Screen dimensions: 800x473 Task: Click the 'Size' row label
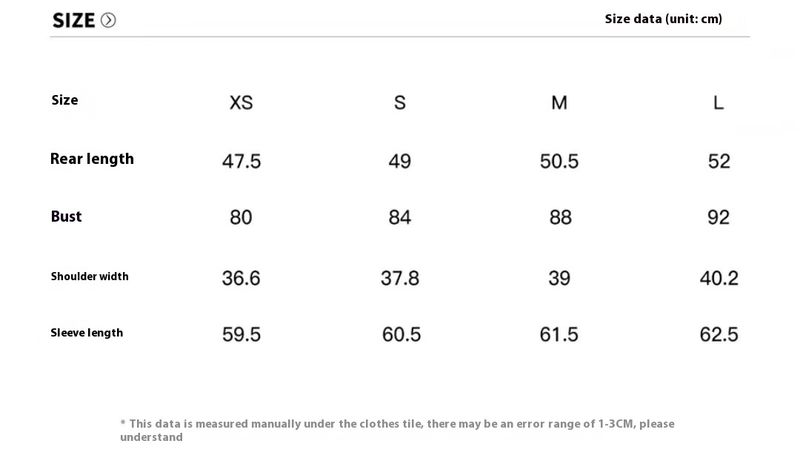point(64,100)
